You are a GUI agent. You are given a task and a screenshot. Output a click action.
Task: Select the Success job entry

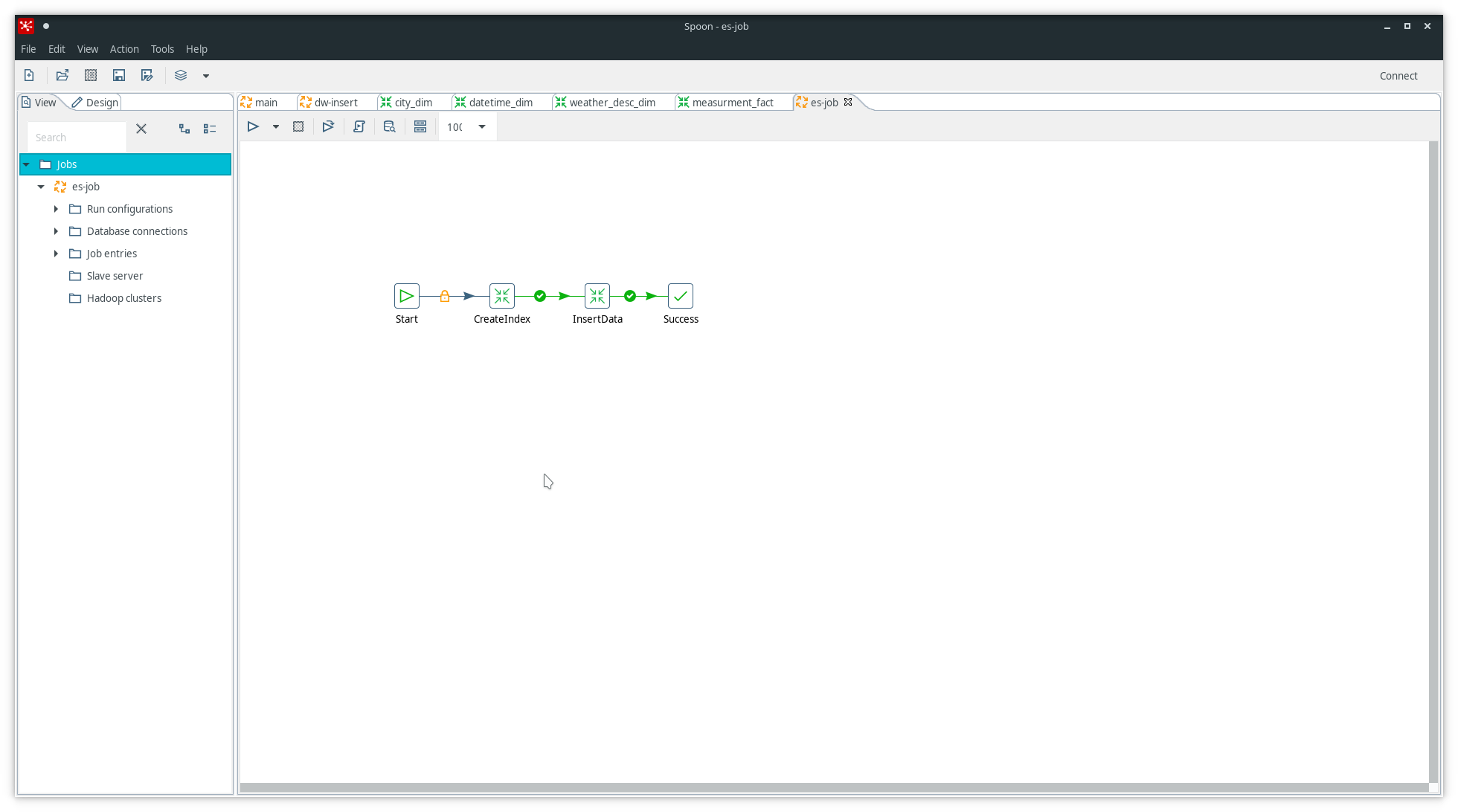click(681, 296)
